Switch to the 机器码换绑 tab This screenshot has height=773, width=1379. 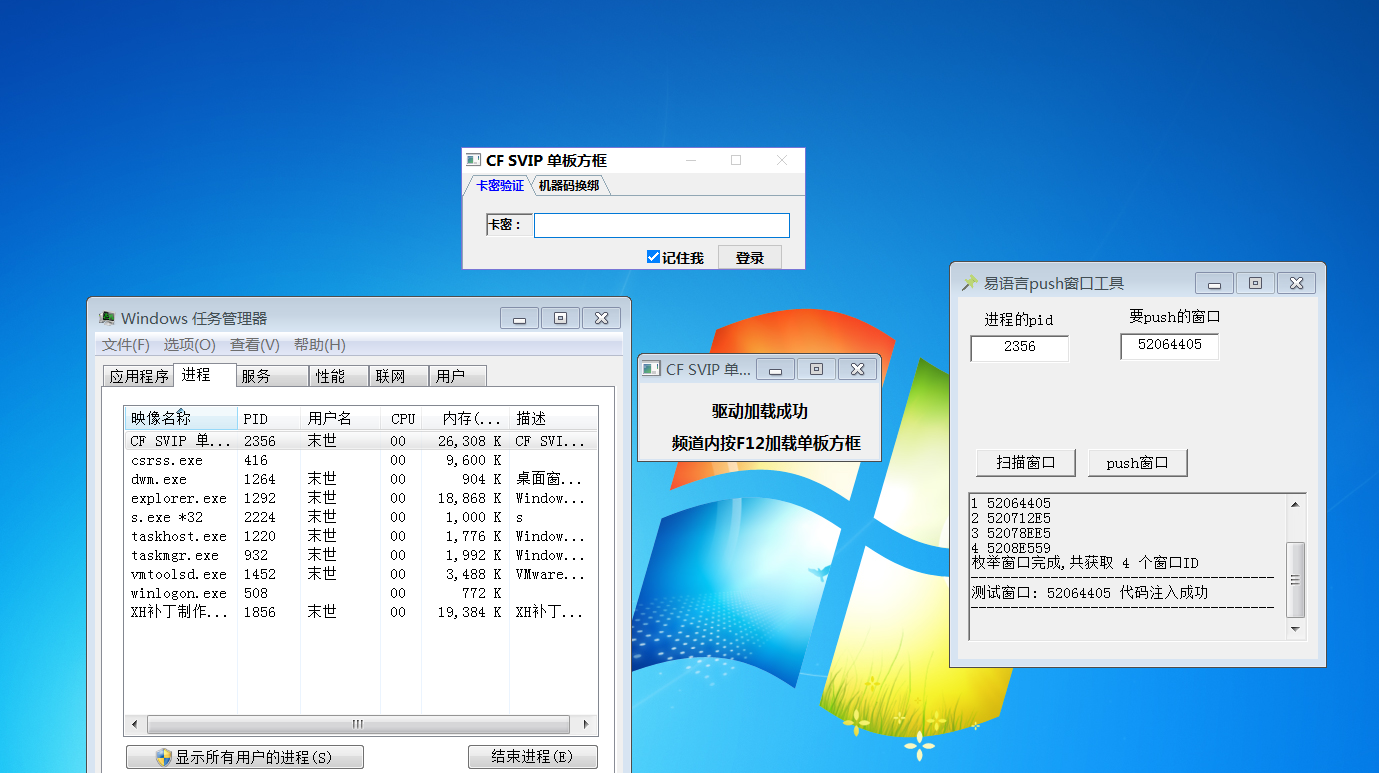(569, 186)
